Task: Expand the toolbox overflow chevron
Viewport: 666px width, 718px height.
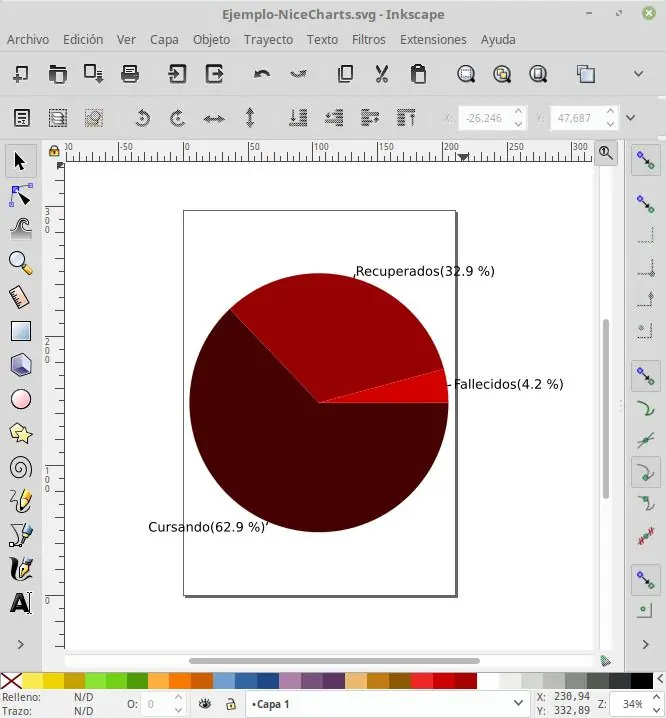Action: (21, 645)
